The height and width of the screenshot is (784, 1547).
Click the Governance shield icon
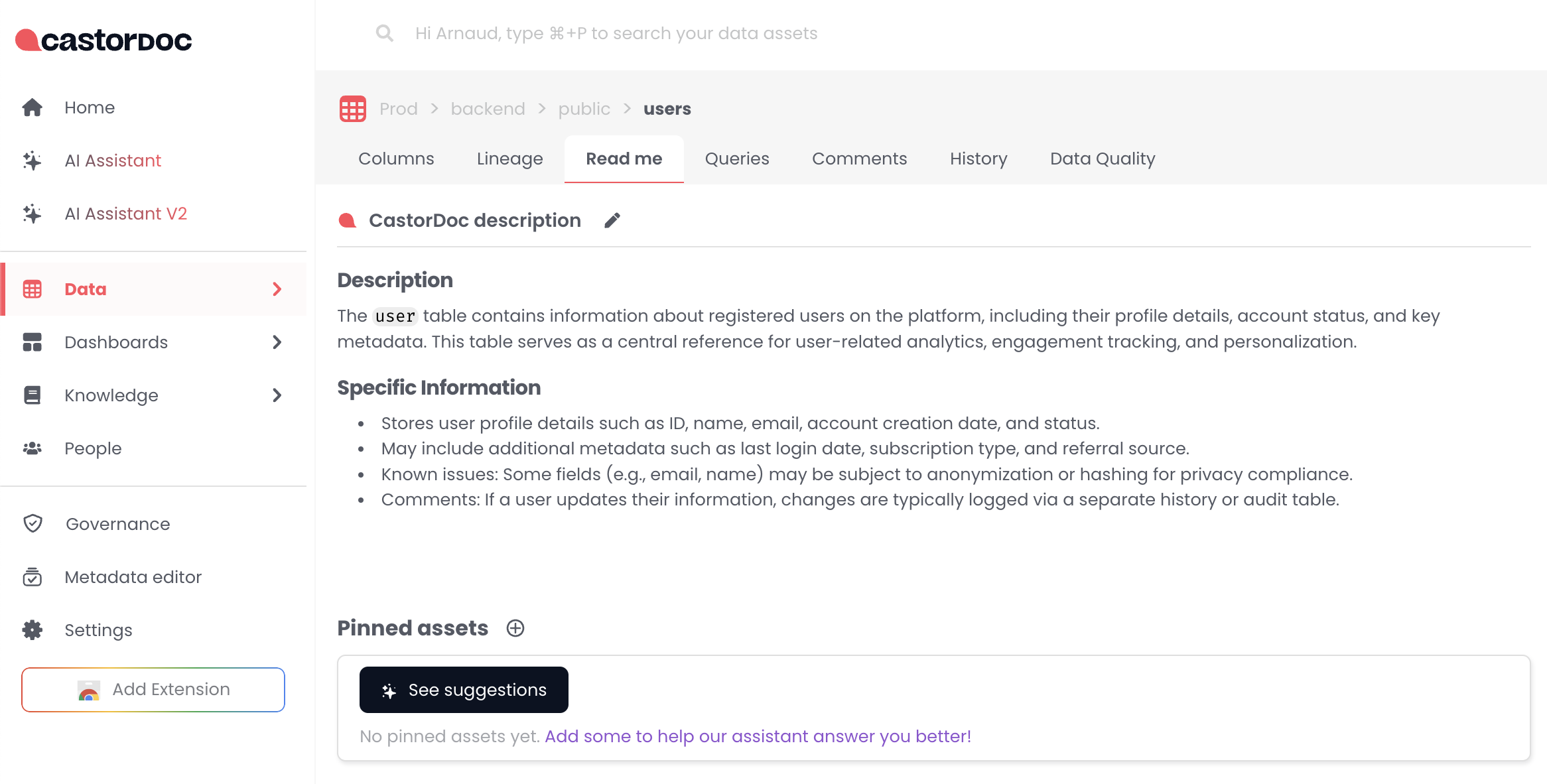[x=33, y=524]
